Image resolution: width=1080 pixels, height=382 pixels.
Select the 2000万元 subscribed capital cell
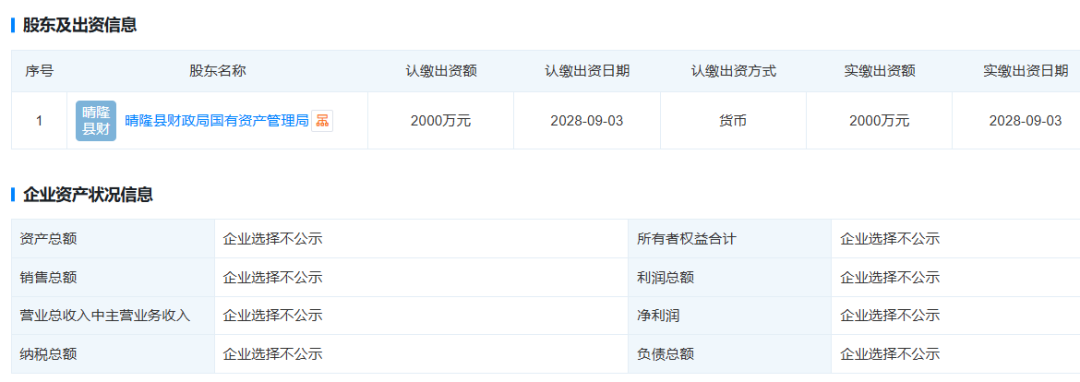441,120
